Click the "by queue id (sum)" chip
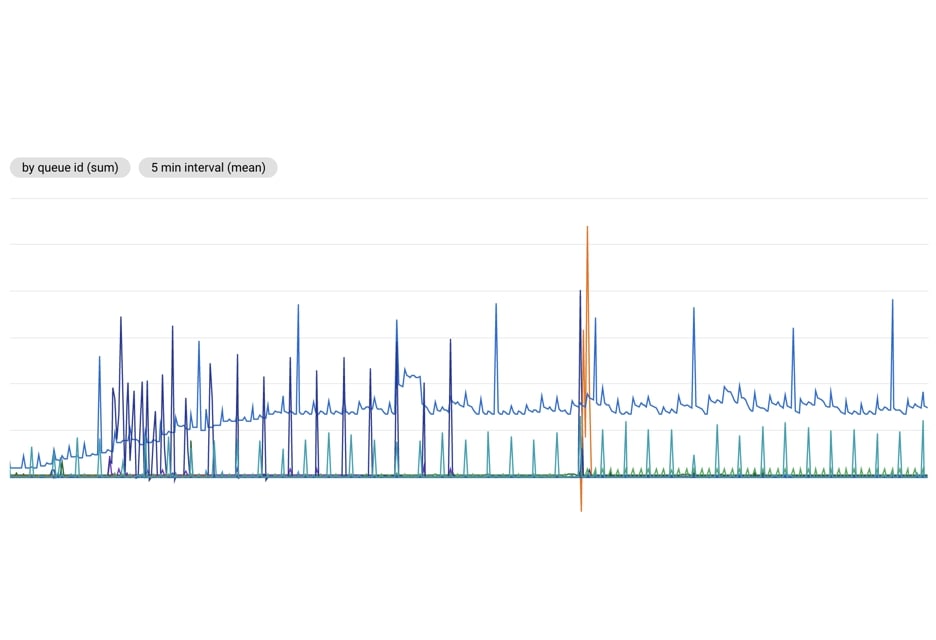 70,168
